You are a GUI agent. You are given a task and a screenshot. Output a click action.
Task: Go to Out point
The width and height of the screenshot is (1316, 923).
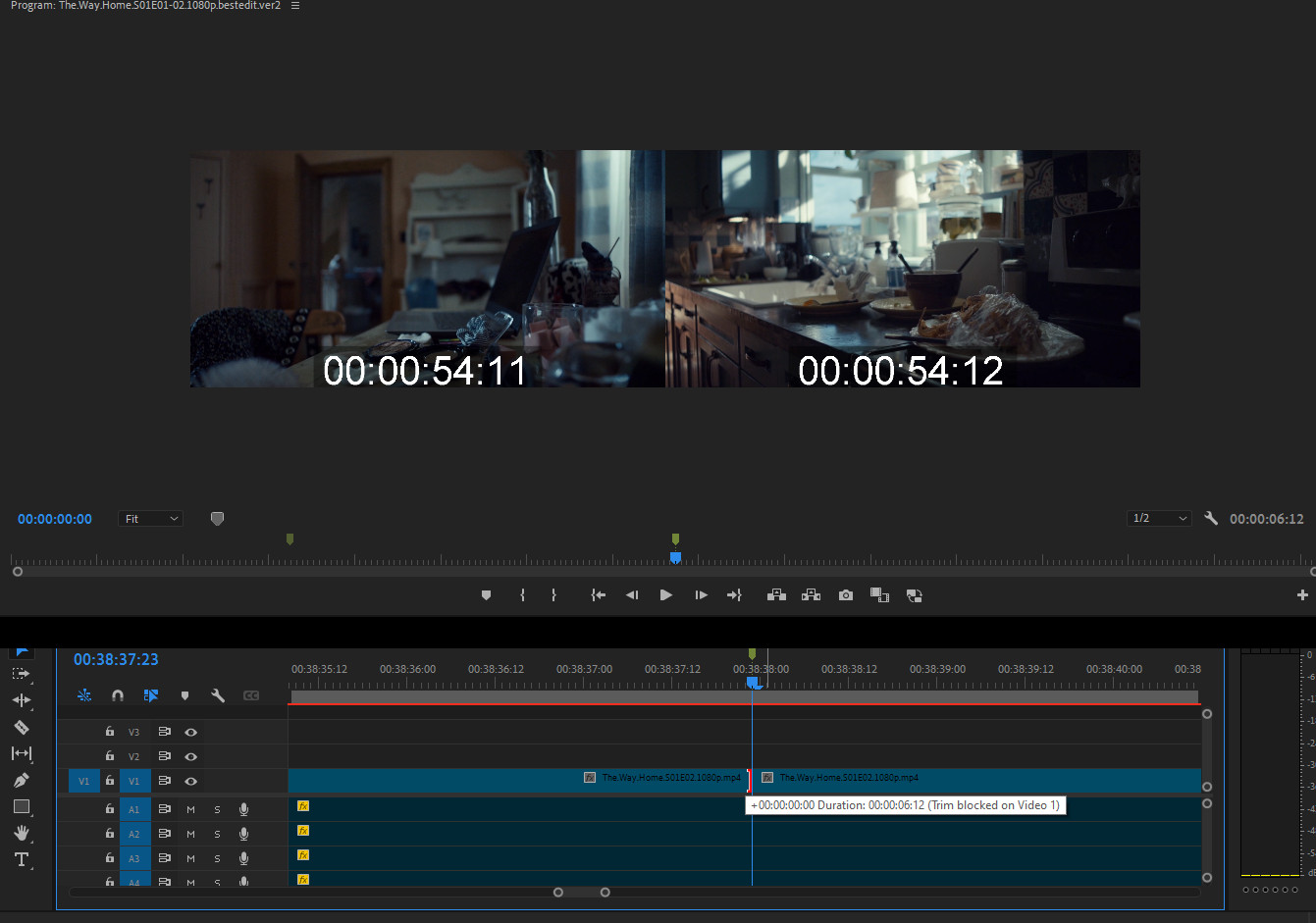pyautogui.click(x=734, y=595)
